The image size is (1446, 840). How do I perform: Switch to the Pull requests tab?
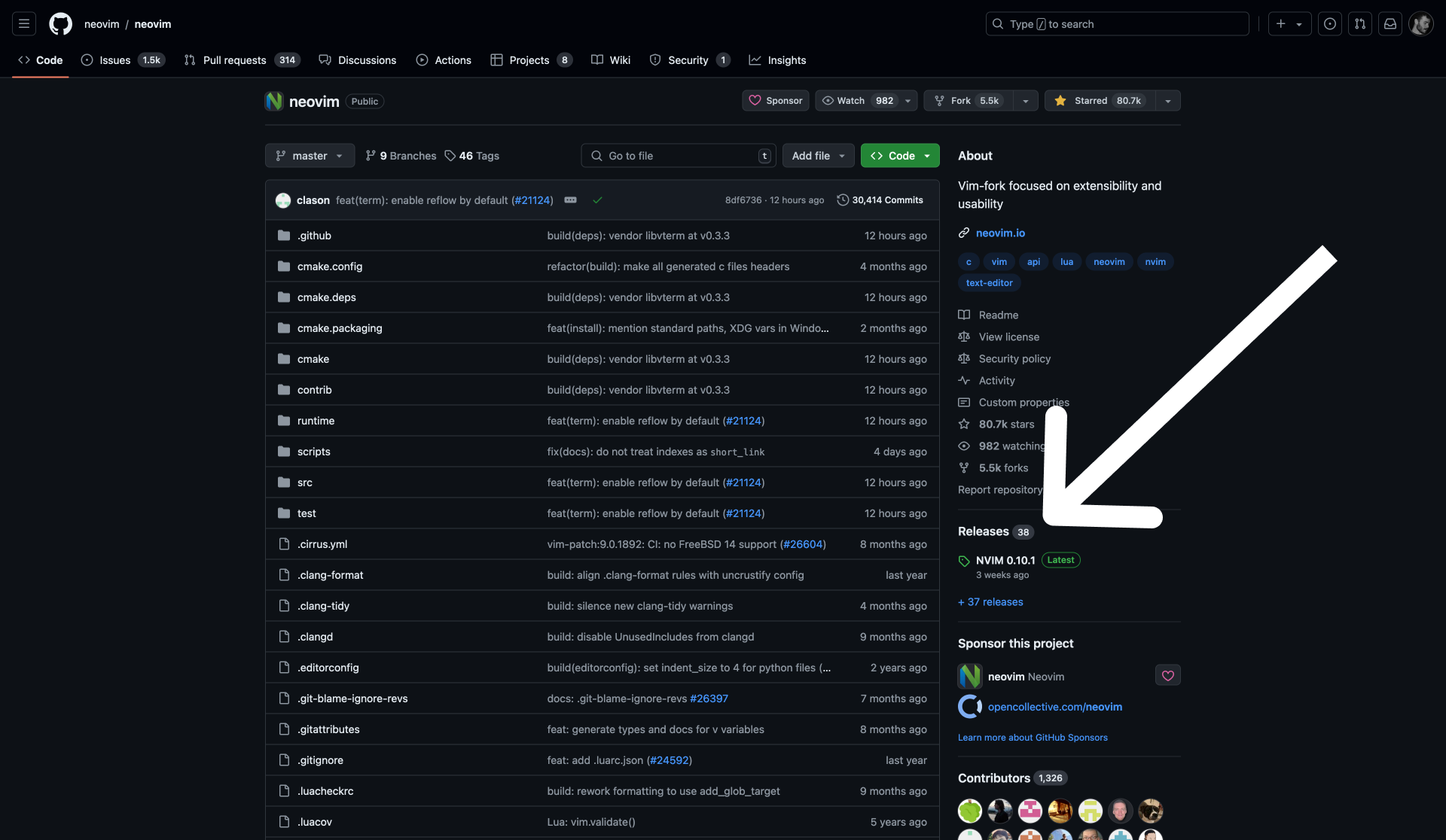242,60
